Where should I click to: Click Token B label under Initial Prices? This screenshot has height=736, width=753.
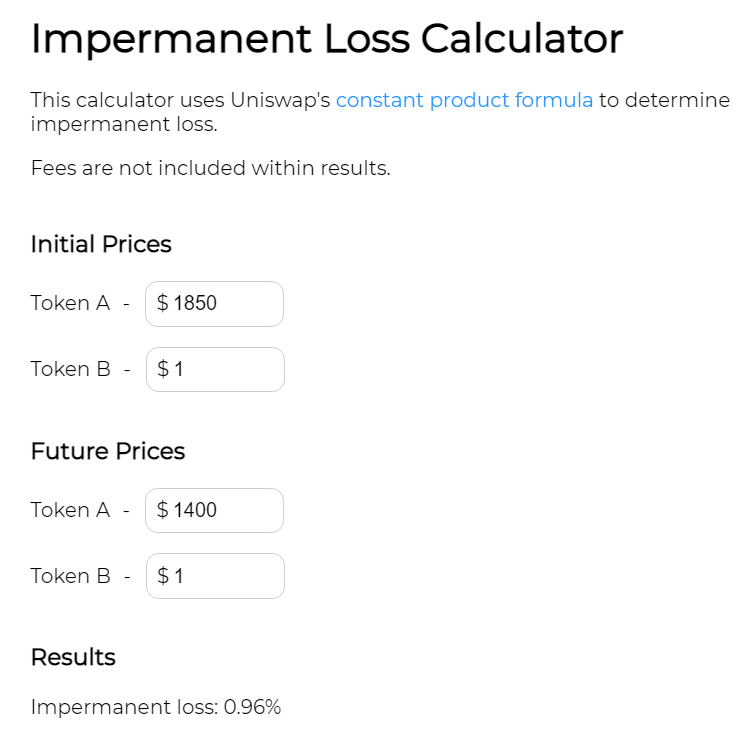(x=70, y=369)
